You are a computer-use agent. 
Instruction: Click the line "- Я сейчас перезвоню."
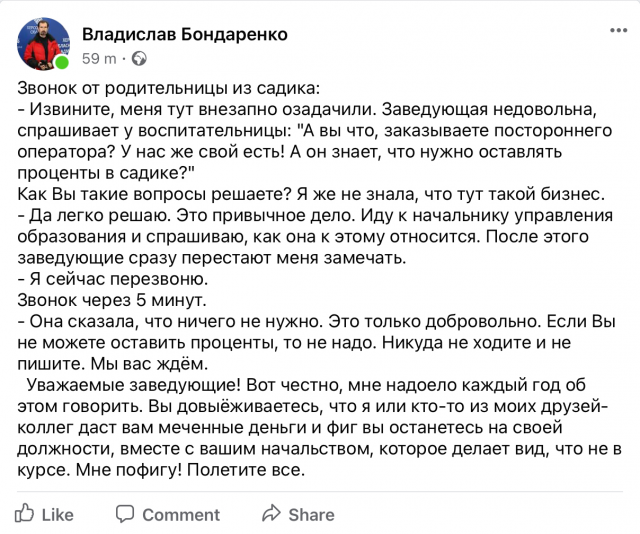tap(113, 279)
